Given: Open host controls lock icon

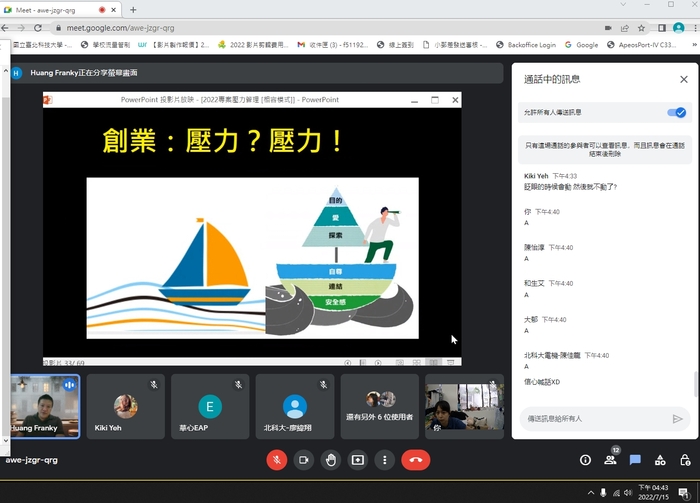Looking at the screenshot, I should tap(685, 460).
